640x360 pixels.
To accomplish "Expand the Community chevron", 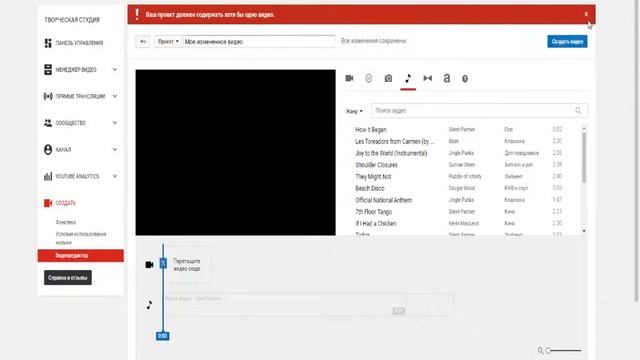I will 115,122.
